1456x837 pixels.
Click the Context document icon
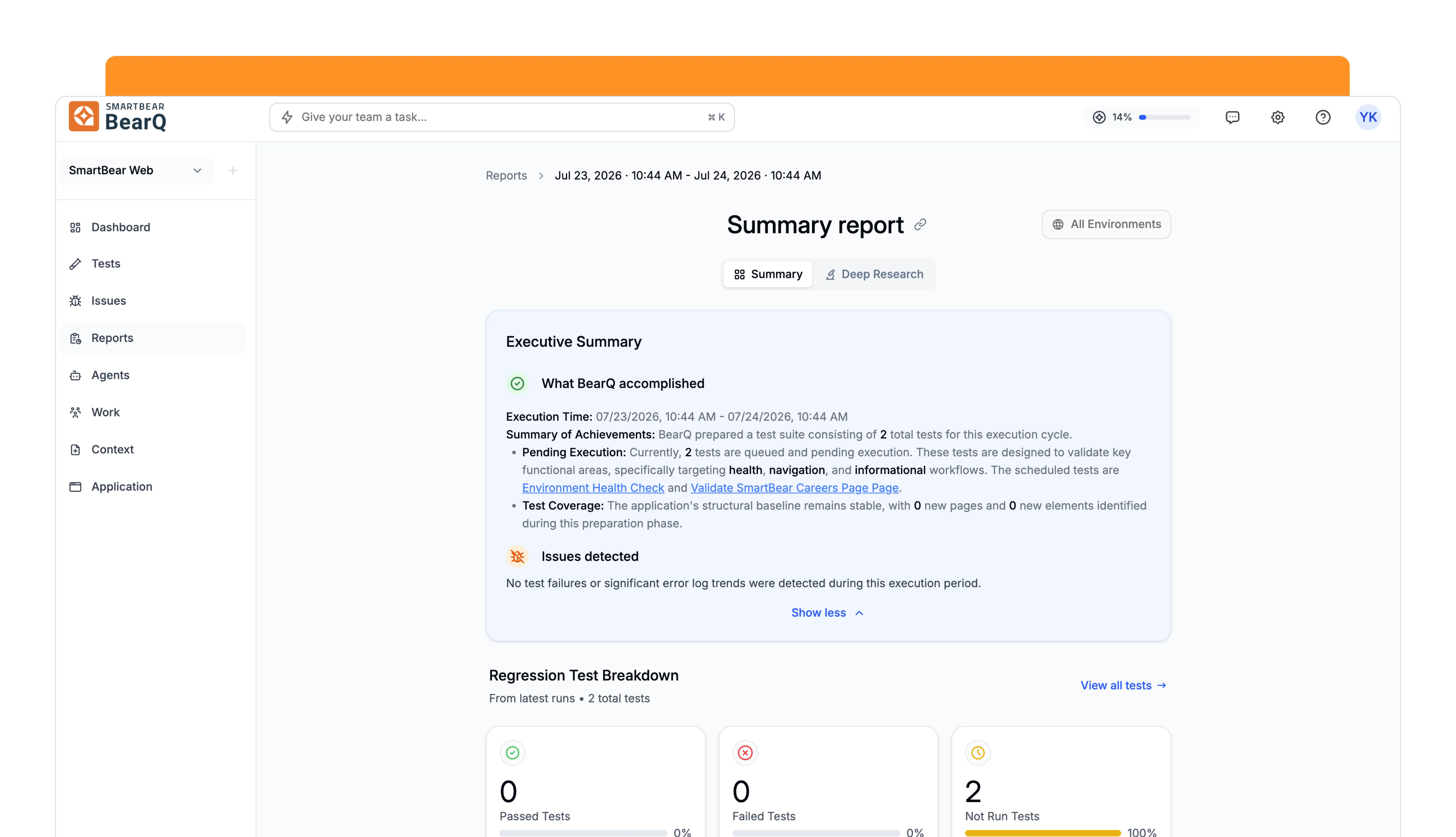tap(75, 450)
